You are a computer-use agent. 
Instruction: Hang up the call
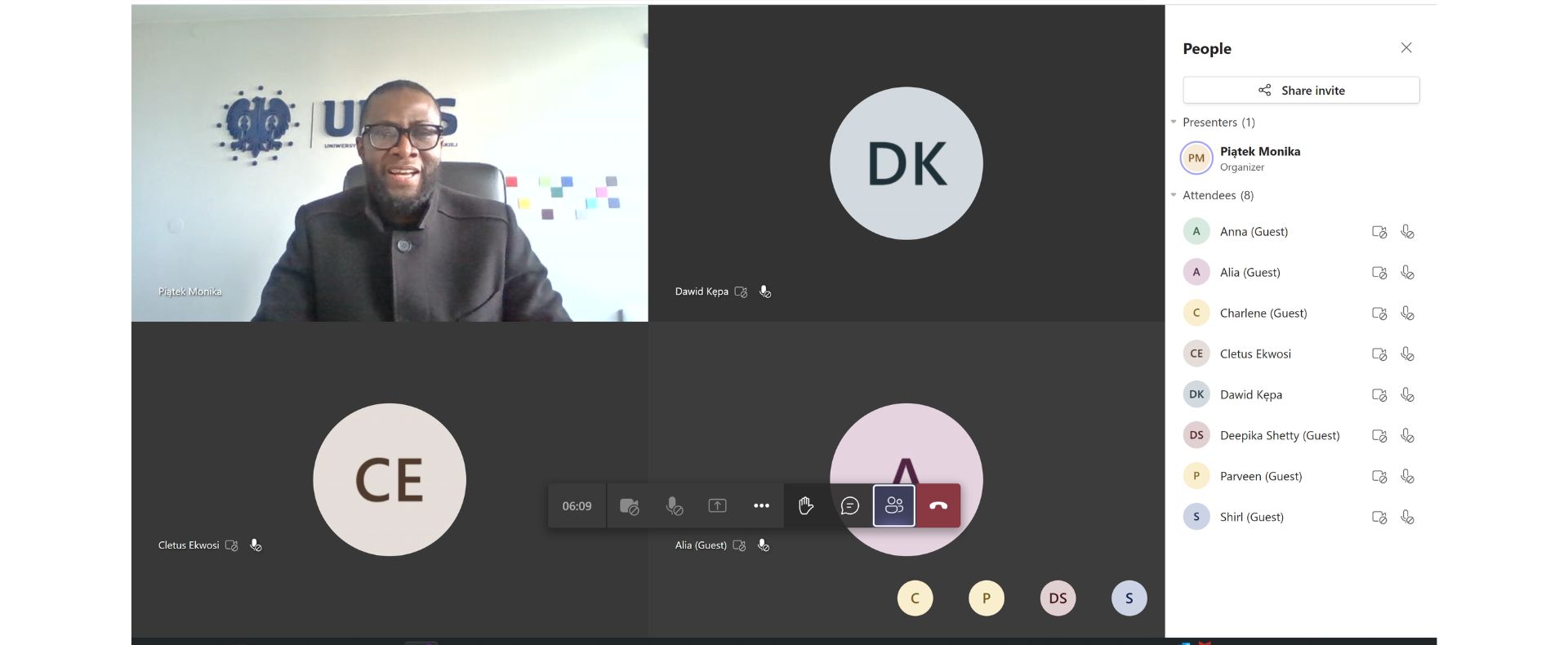coord(938,506)
